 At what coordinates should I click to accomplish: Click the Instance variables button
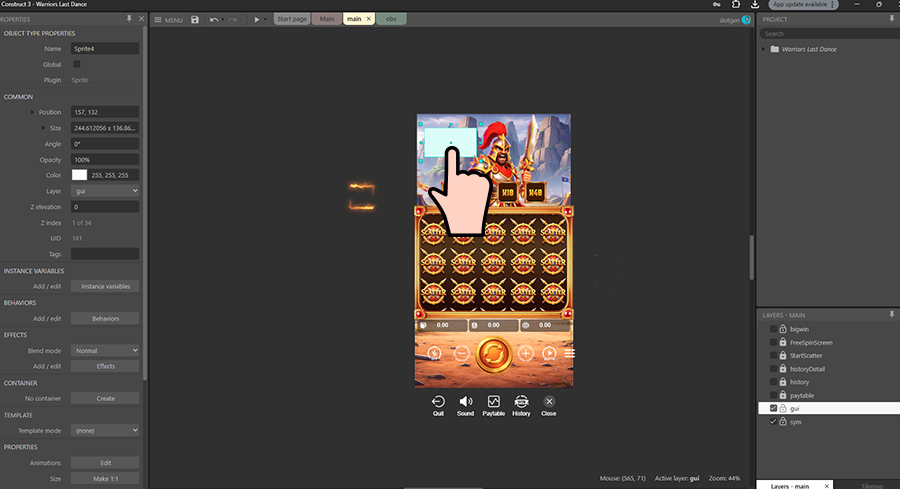click(105, 286)
